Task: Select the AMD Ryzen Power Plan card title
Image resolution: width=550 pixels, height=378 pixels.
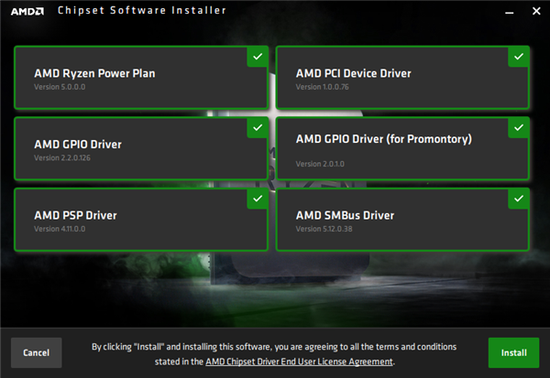Action: click(x=95, y=73)
